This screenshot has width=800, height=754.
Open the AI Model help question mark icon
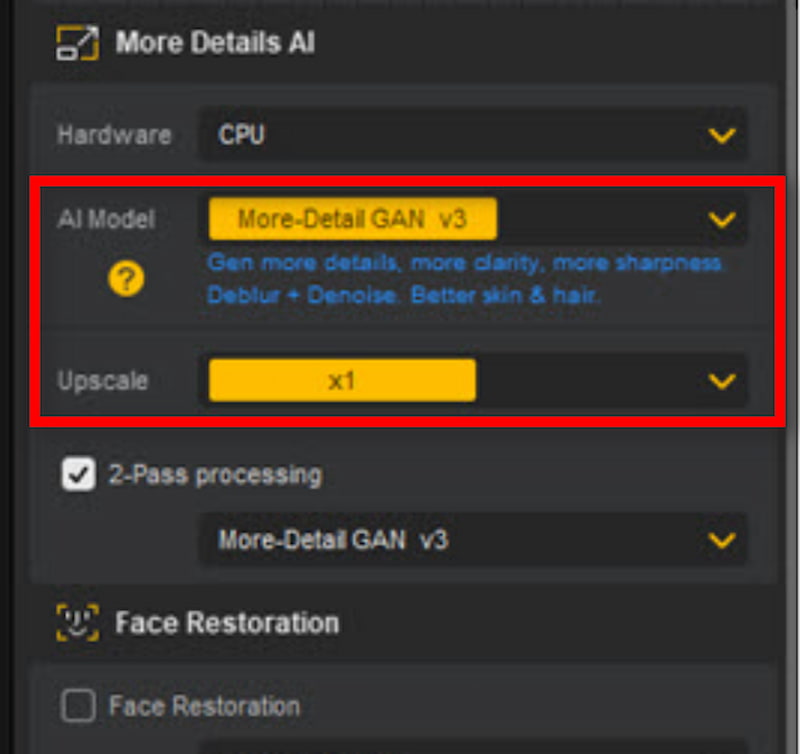pos(126,279)
